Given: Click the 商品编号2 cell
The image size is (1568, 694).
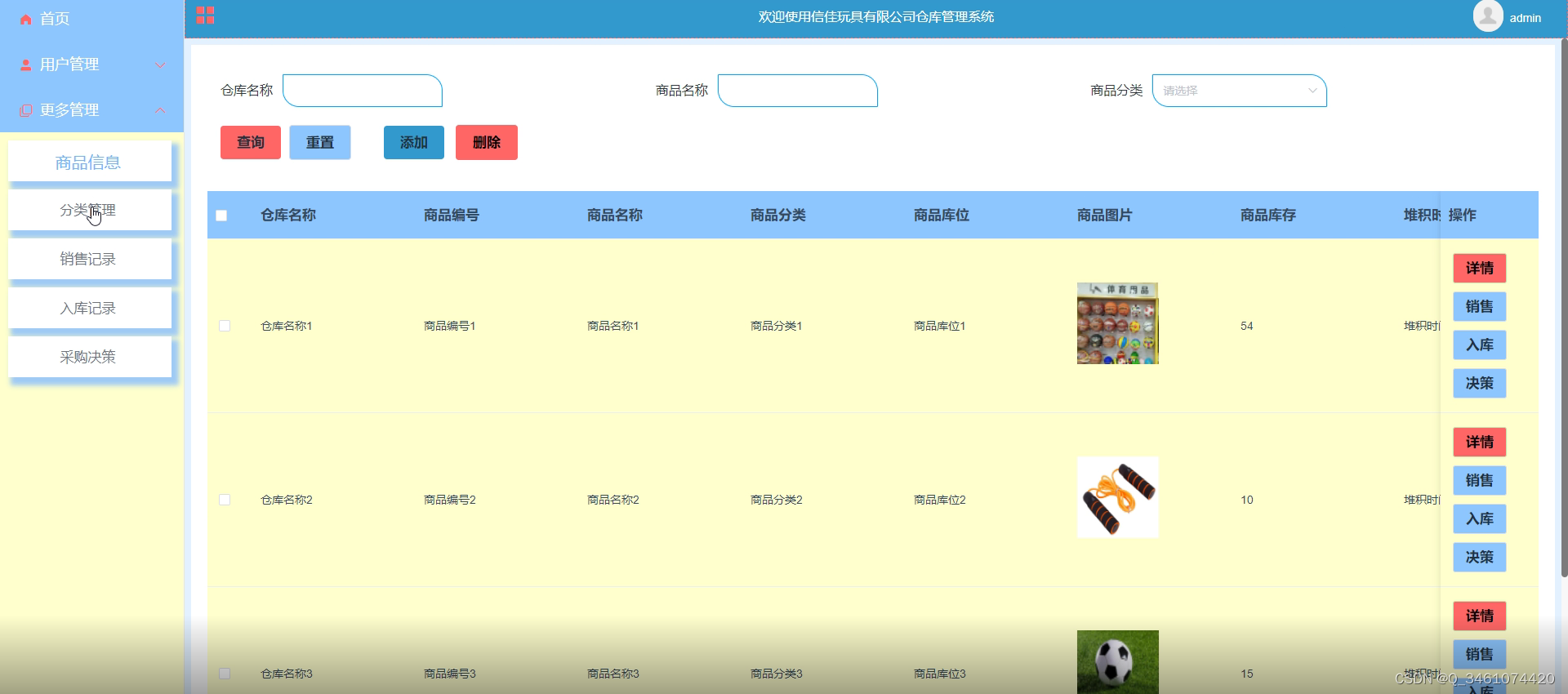Looking at the screenshot, I should (x=450, y=500).
